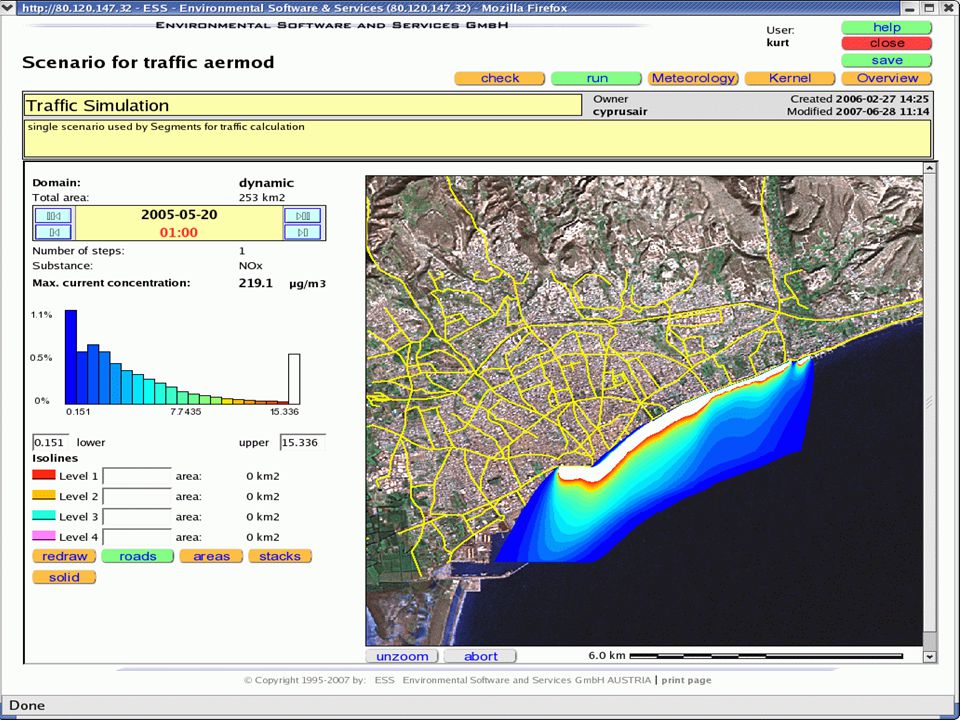
Task: Go to the Overview page
Action: pyautogui.click(x=887, y=78)
